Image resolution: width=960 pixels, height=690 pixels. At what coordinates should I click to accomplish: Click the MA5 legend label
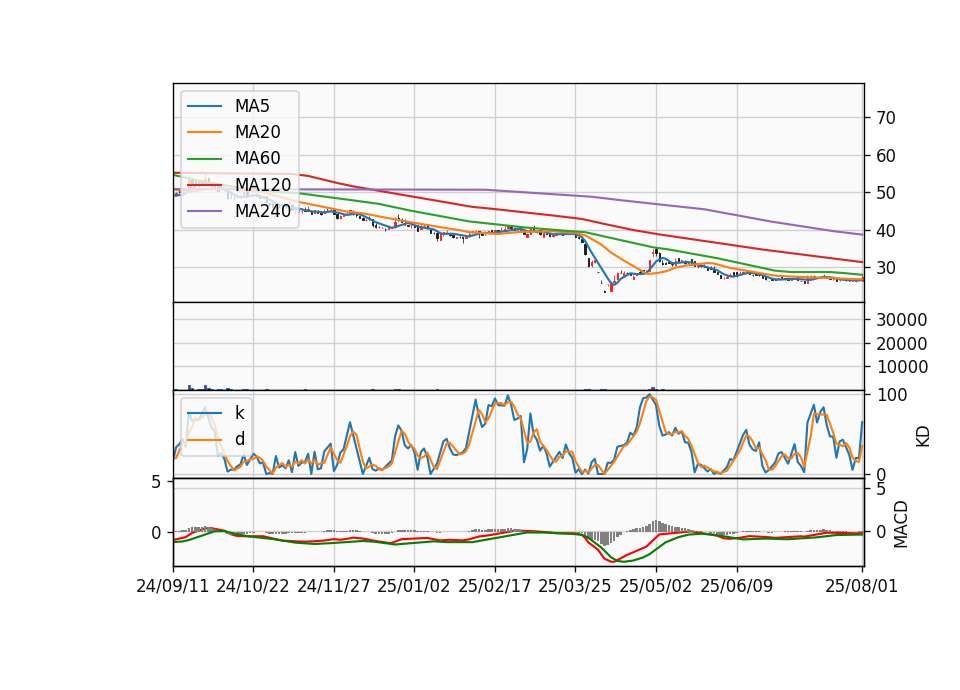click(x=252, y=106)
